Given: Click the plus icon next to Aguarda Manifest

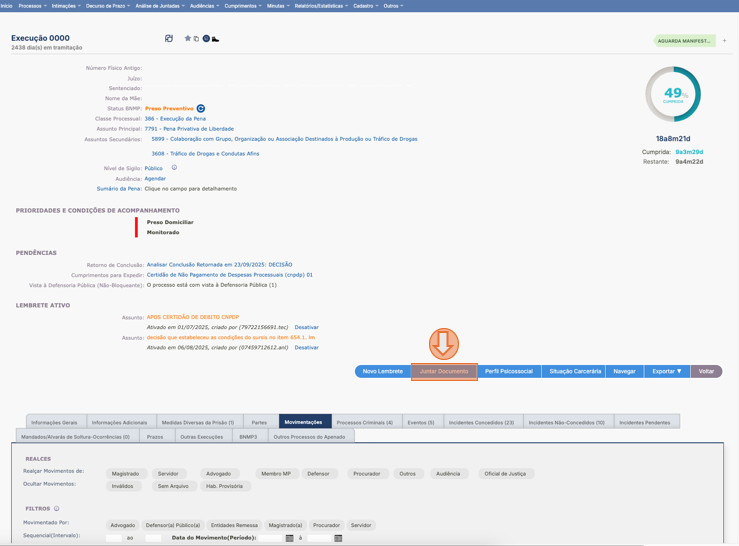Looking at the screenshot, I should coord(725,41).
